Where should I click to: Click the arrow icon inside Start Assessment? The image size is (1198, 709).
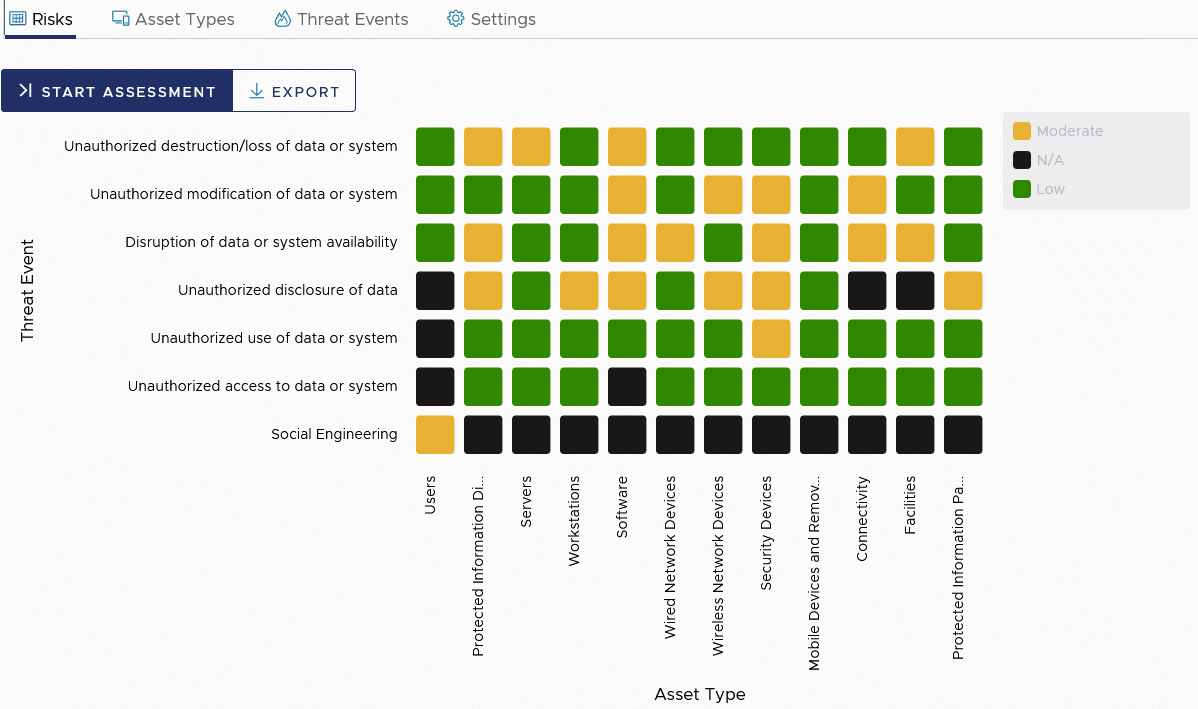click(25, 90)
